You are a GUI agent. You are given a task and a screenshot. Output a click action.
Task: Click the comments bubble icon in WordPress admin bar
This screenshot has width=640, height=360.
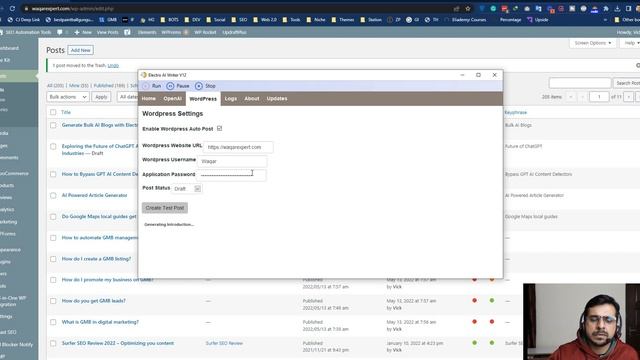[60, 32]
